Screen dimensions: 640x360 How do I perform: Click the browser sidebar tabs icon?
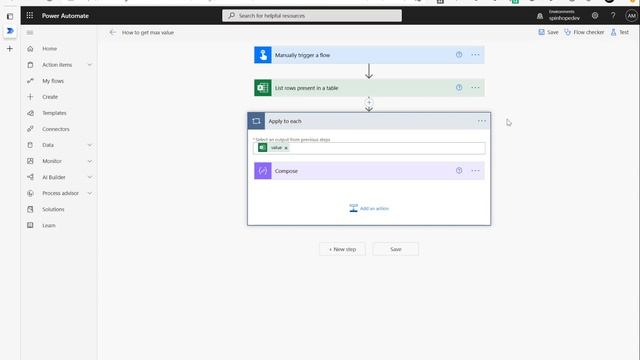(10, 16)
